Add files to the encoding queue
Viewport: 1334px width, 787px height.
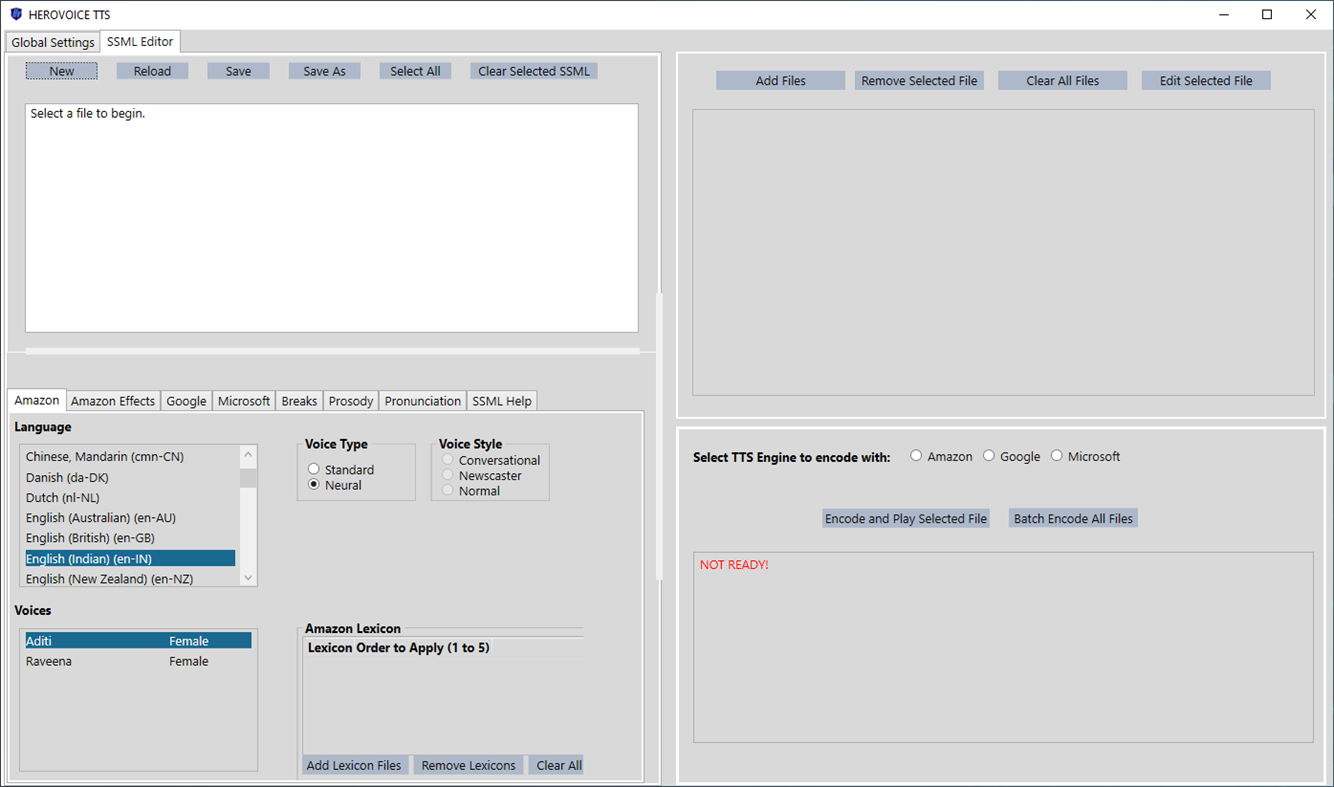(x=780, y=79)
